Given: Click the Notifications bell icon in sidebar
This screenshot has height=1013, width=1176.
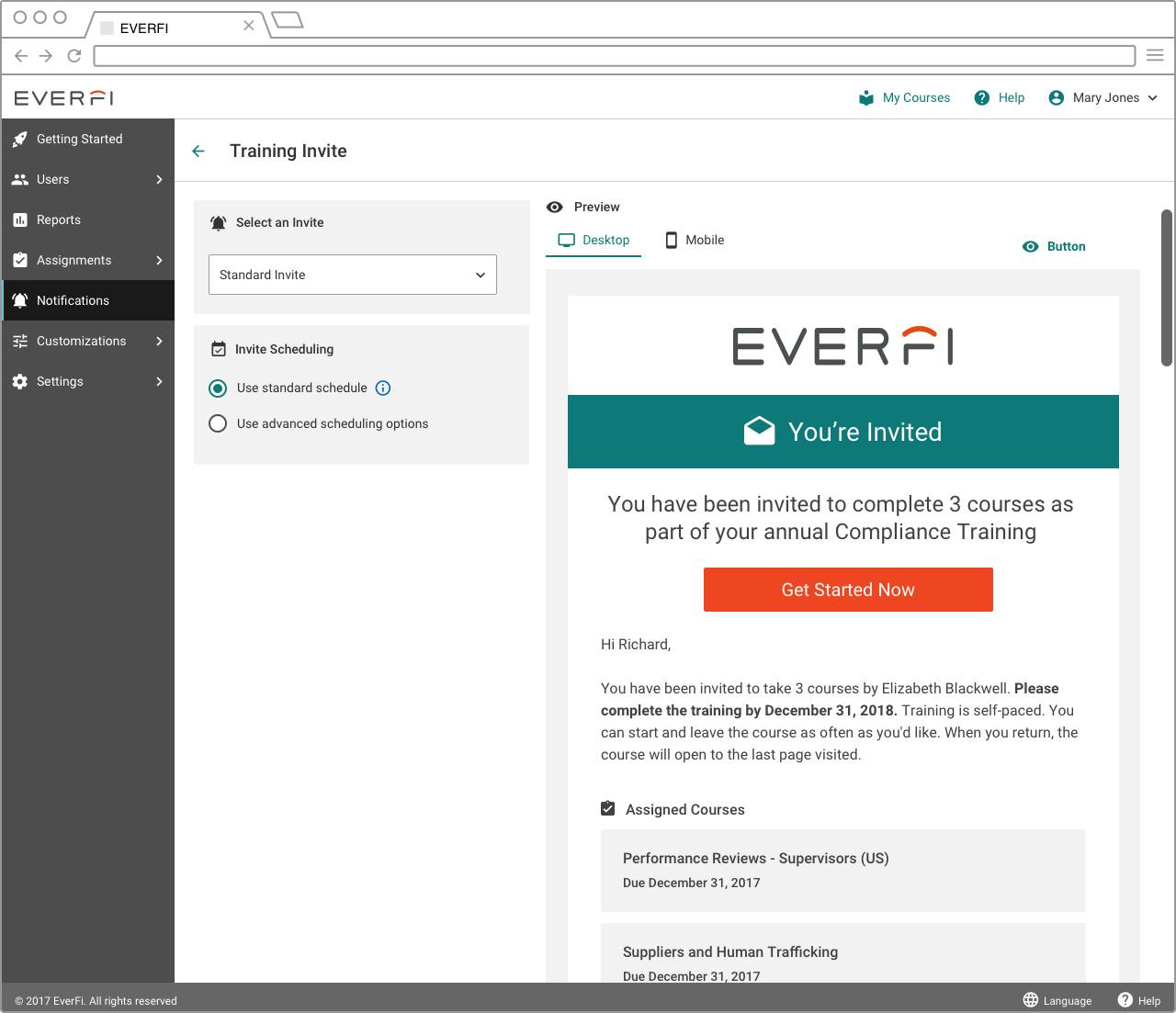Looking at the screenshot, I should (20, 300).
